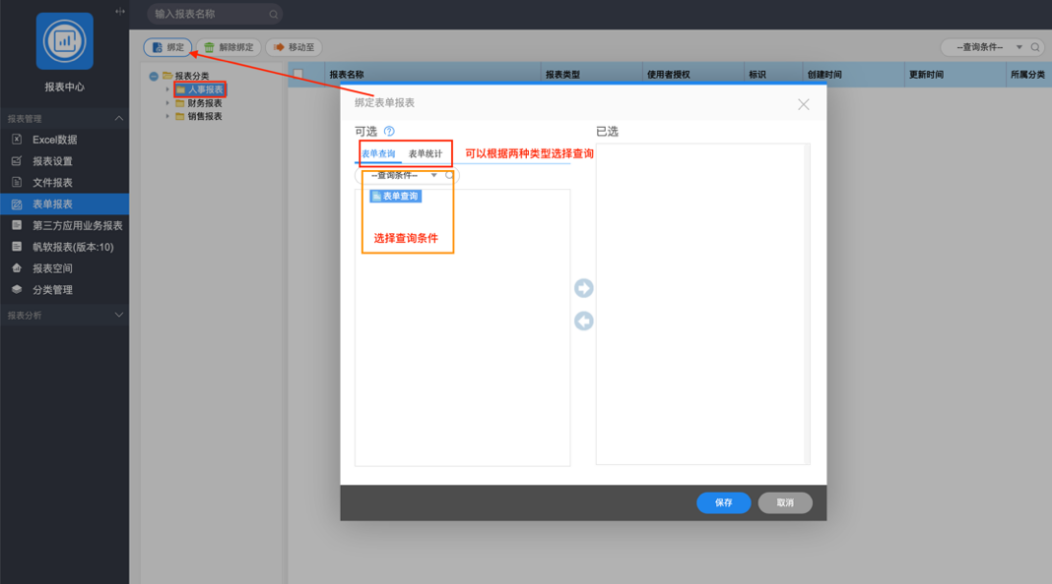Expand the 销售报表 tree node
The width and height of the screenshot is (1052, 584).
coord(168,116)
